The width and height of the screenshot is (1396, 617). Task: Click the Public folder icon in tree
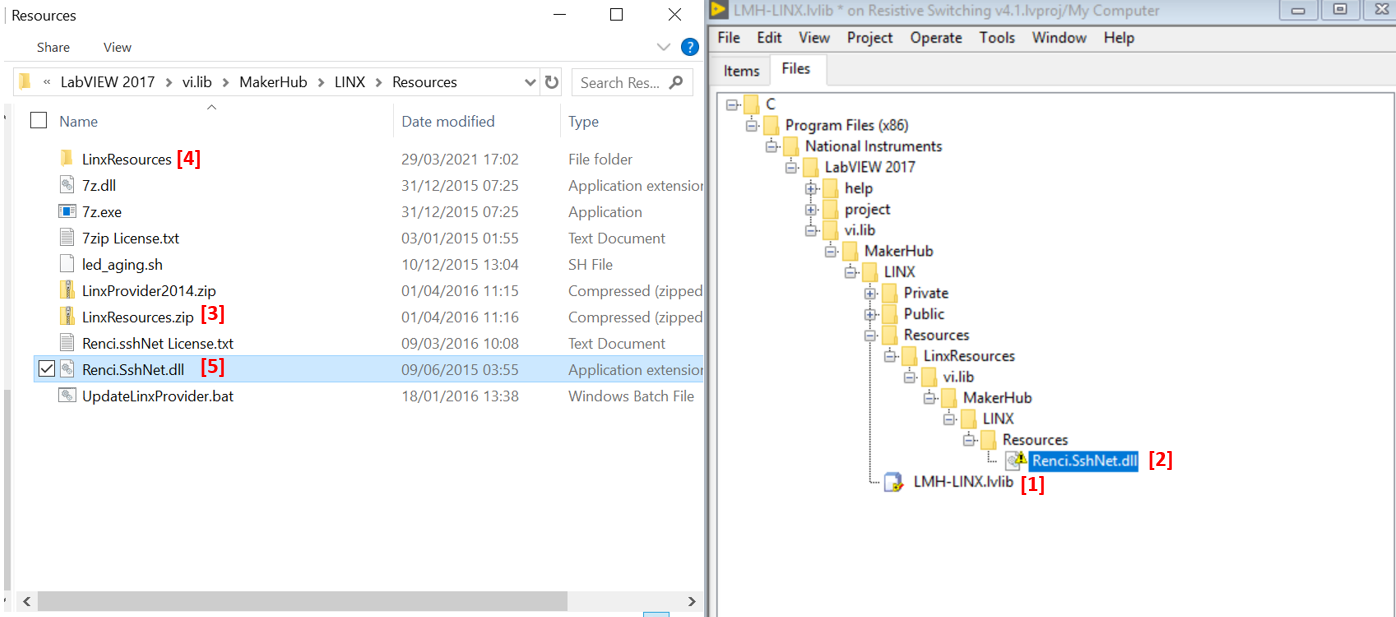coord(890,314)
